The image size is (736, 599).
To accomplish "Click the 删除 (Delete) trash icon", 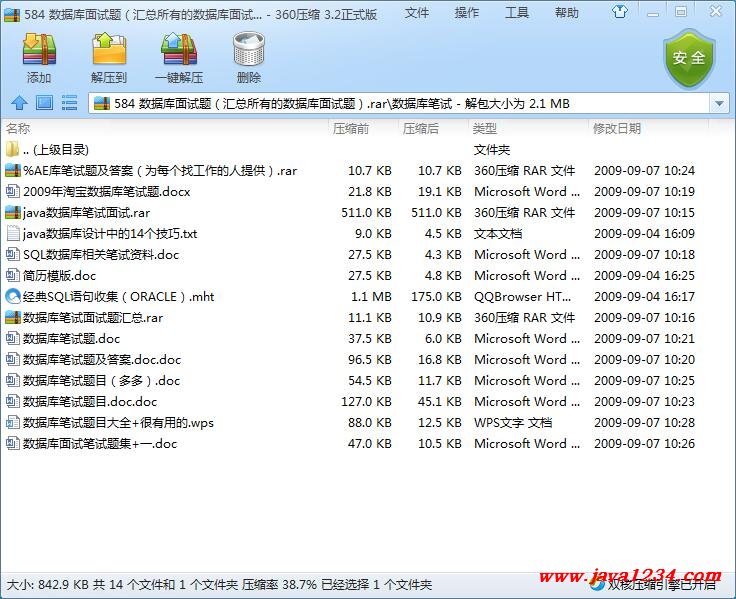I will tap(249, 49).
